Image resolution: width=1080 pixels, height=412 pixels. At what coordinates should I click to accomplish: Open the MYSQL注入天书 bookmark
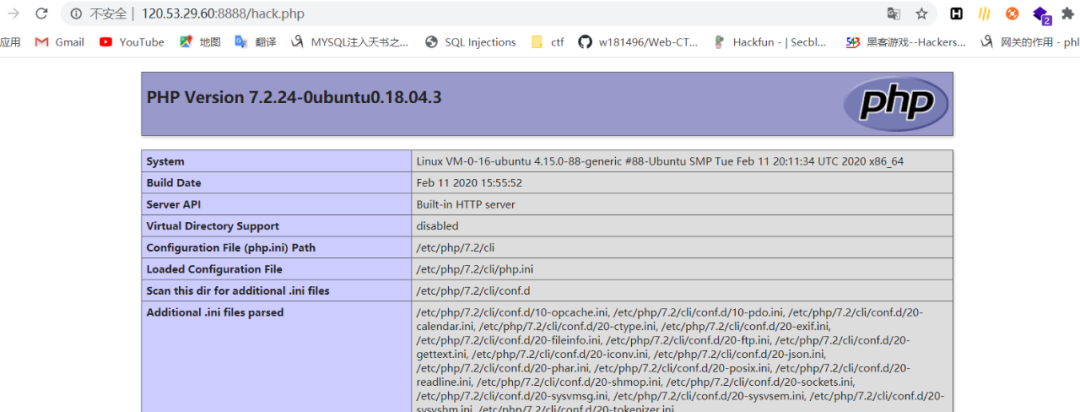click(x=351, y=42)
